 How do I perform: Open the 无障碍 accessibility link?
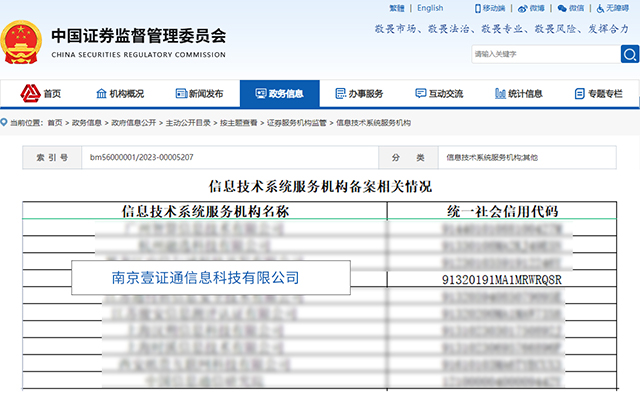coord(617,8)
